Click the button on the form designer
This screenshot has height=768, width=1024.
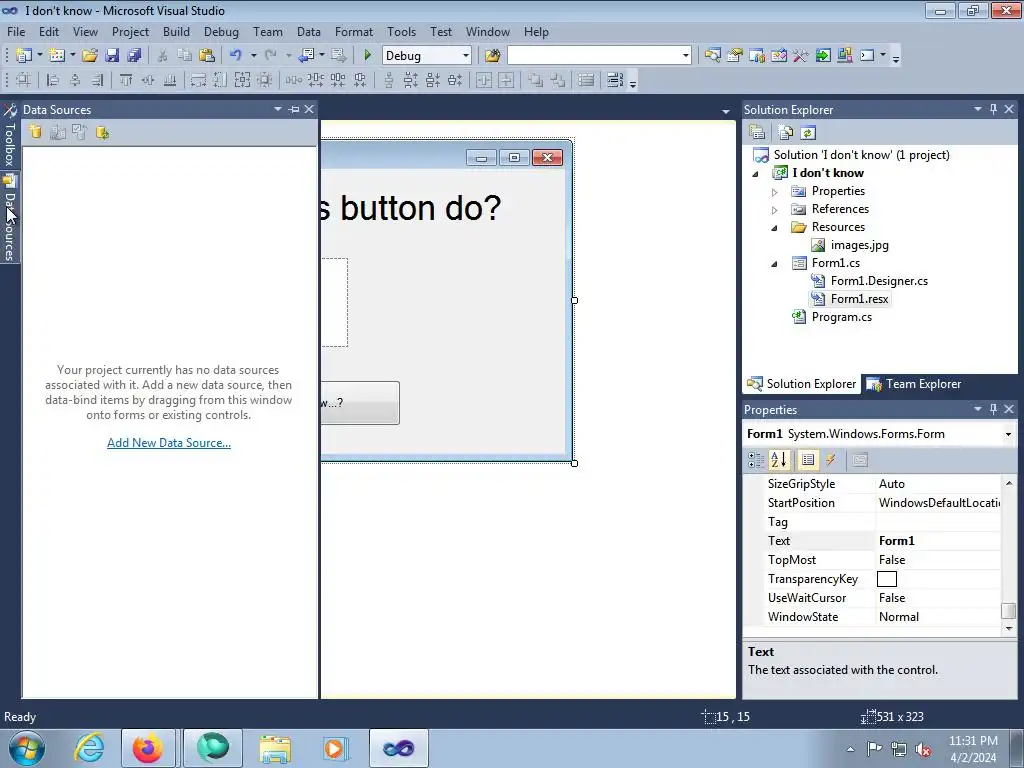pyautogui.click(x=360, y=403)
